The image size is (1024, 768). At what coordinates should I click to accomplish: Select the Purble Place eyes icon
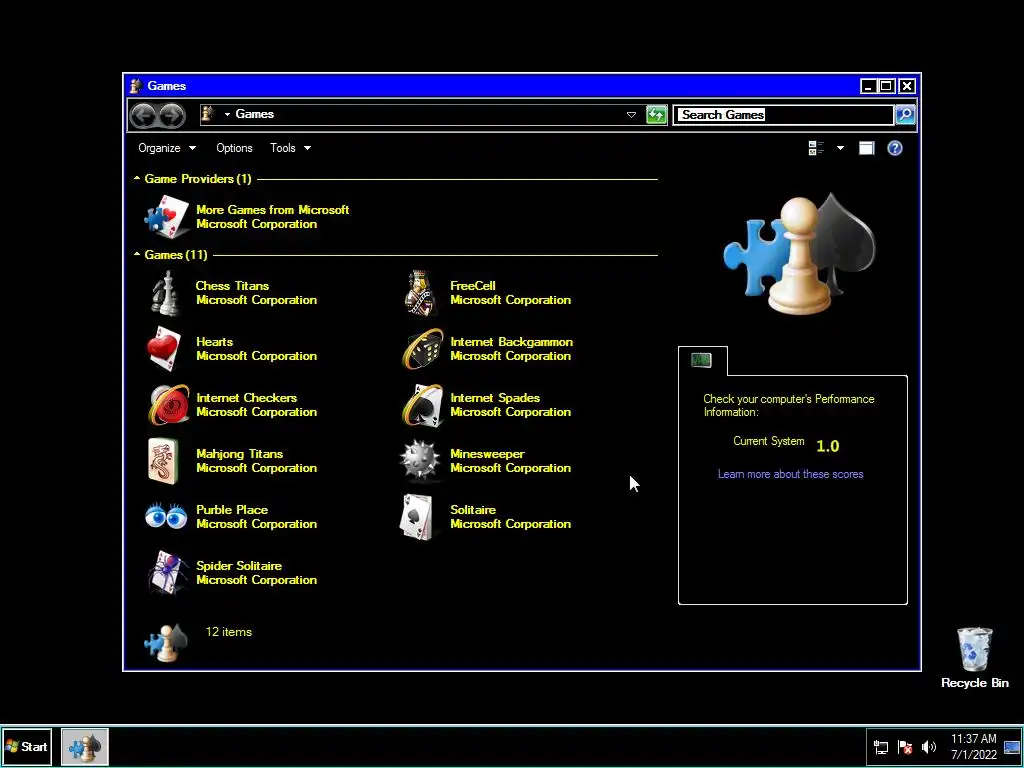(x=166, y=517)
